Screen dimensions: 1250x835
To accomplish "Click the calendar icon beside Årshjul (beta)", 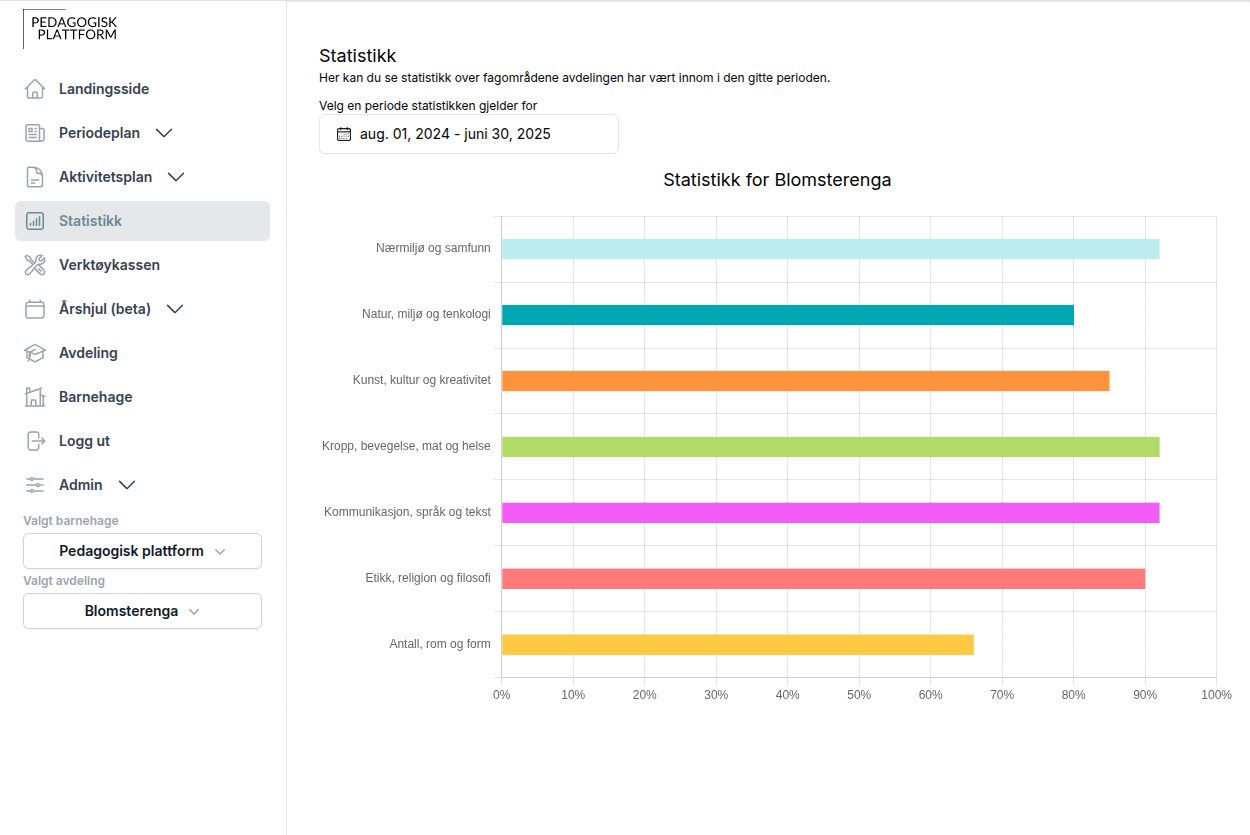I will click(35, 309).
